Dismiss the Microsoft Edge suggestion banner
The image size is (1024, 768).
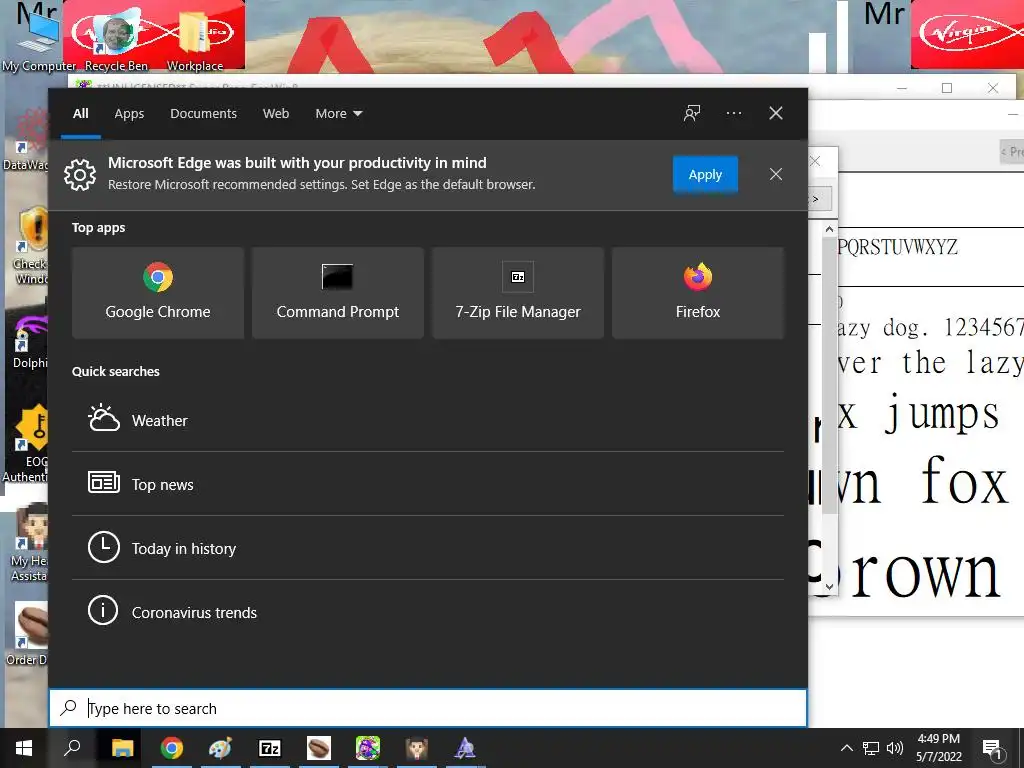click(x=776, y=174)
